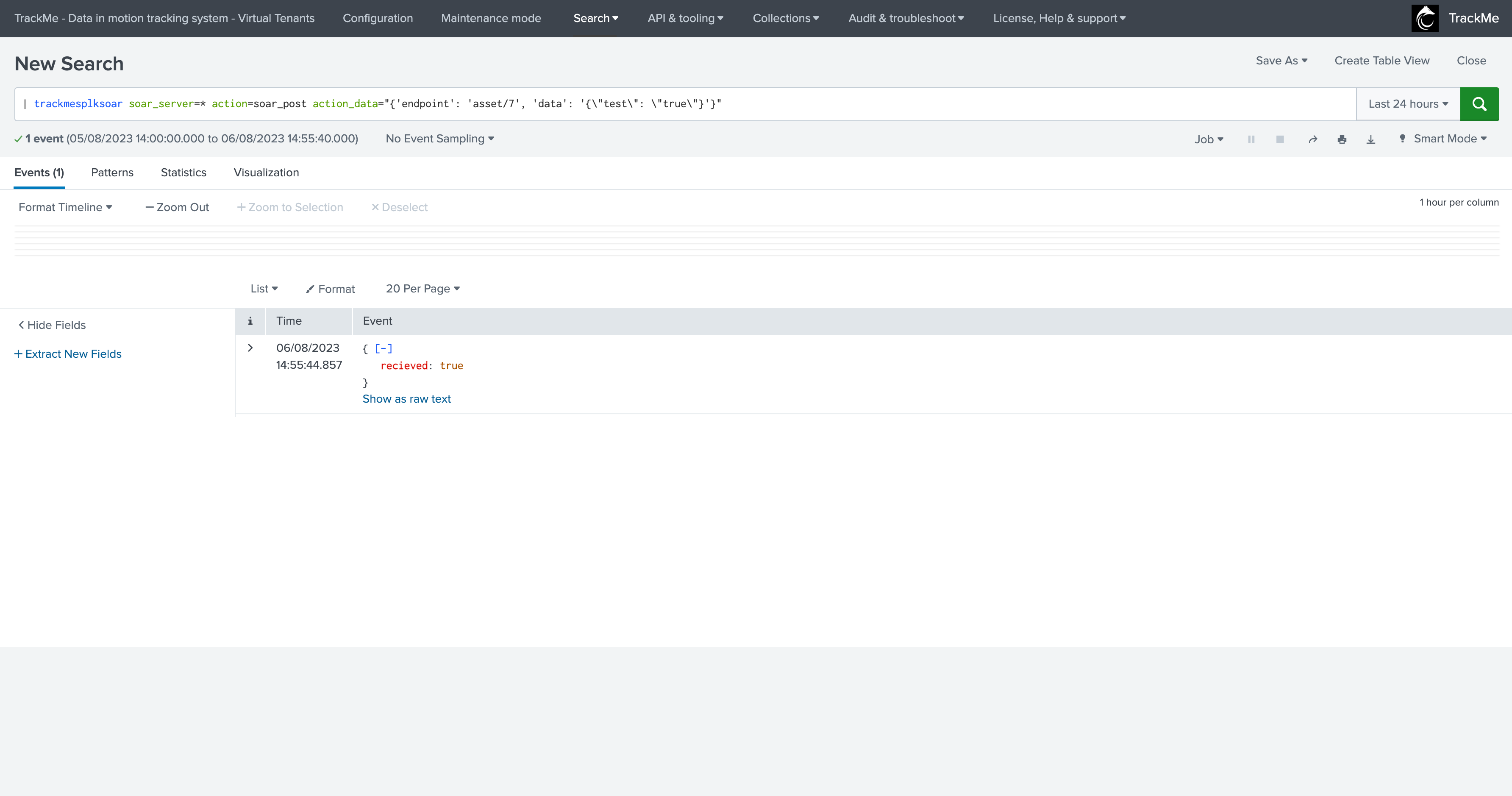Viewport: 1512px width, 796px height.
Task: Open the Last 24 hours time picker
Action: [x=1407, y=104]
